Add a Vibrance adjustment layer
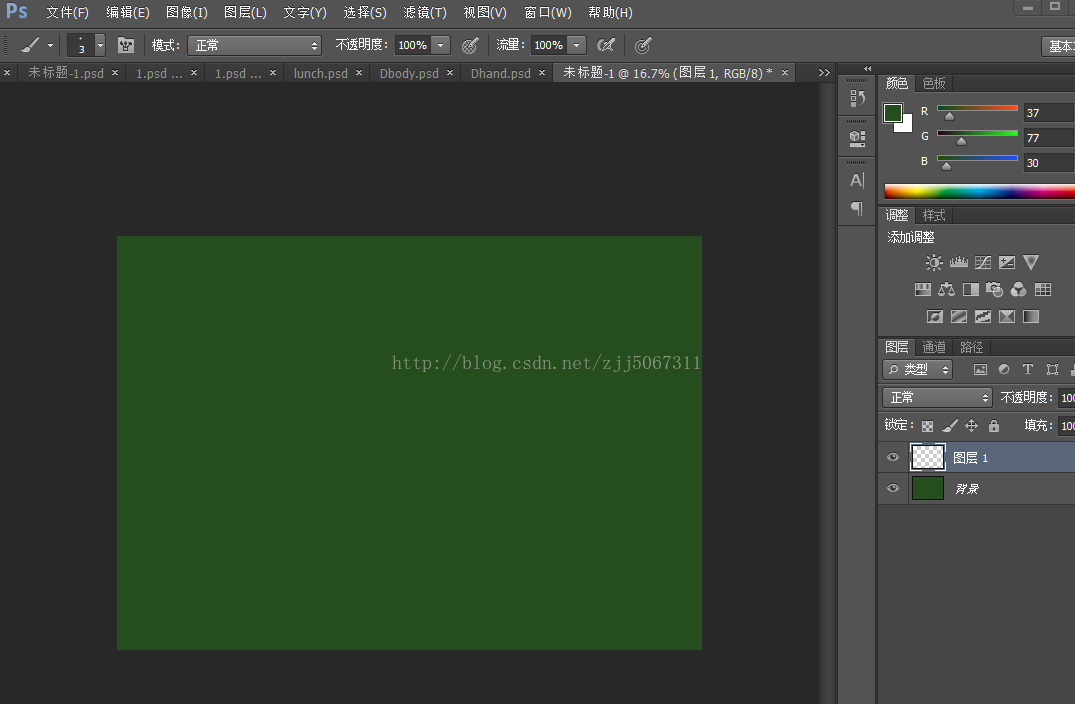 pos(1030,263)
